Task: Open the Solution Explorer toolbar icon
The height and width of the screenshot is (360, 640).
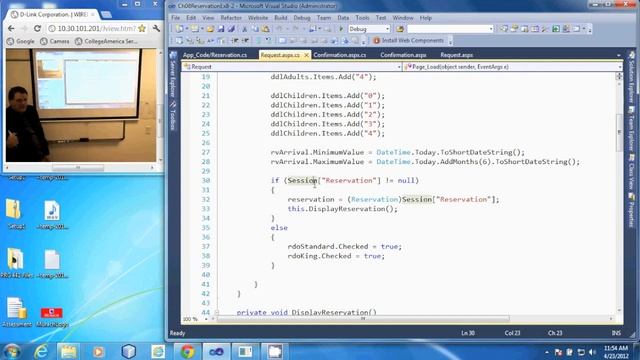Action: [504, 29]
